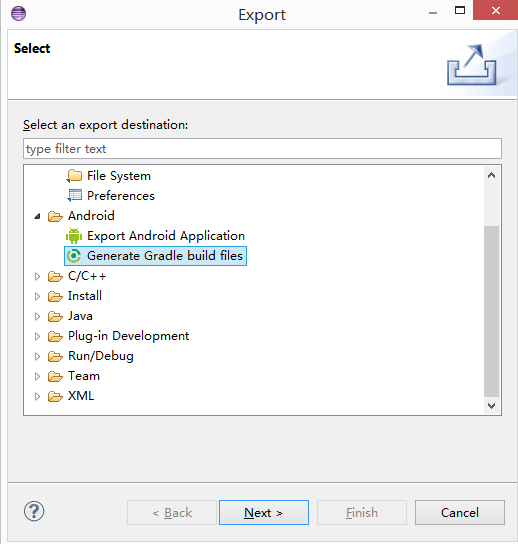Select 'Export Android Application' entry
Viewport: 518px width, 544px height.
[x=166, y=236]
